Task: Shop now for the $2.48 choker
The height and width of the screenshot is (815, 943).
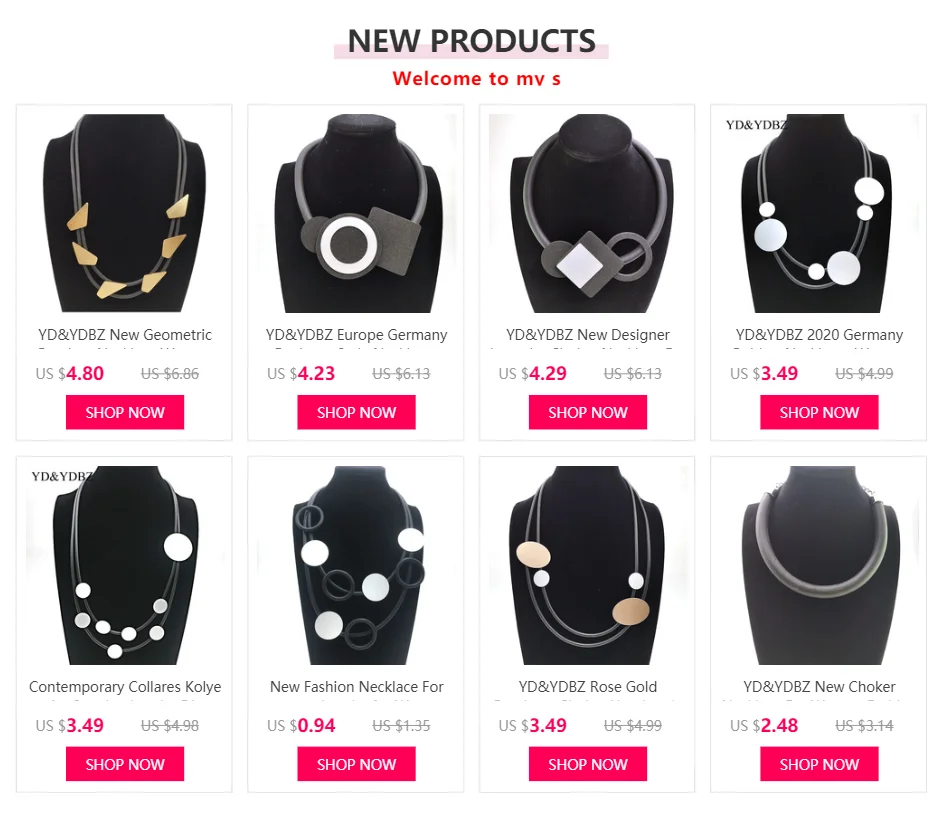Action: 819,764
